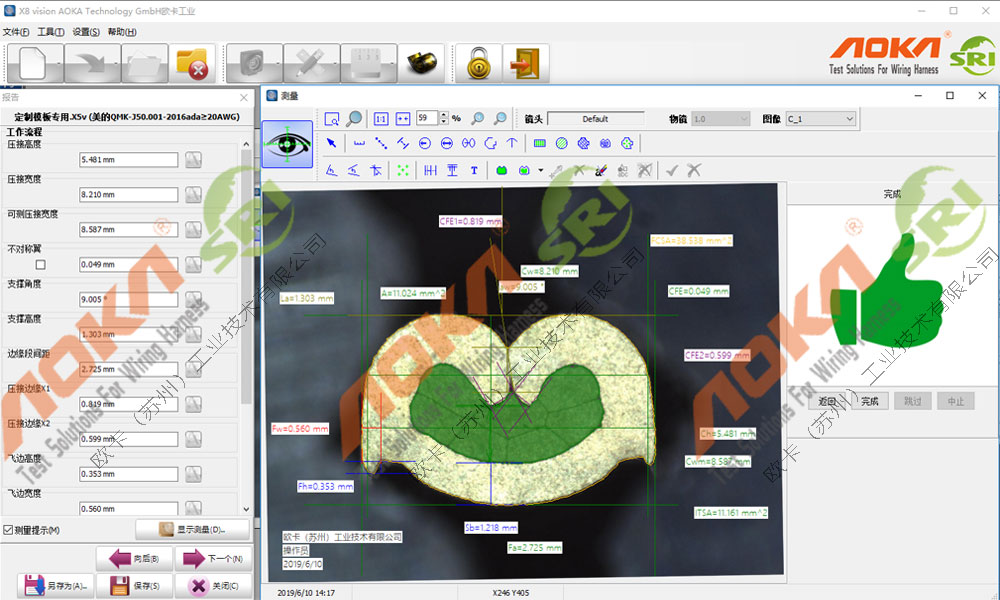Click the colored brush pen icon
This screenshot has width=1000, height=600.
click(600, 170)
